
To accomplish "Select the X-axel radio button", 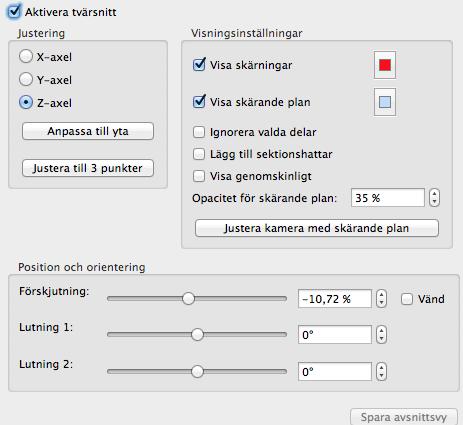I will pyautogui.click(x=26, y=56).
